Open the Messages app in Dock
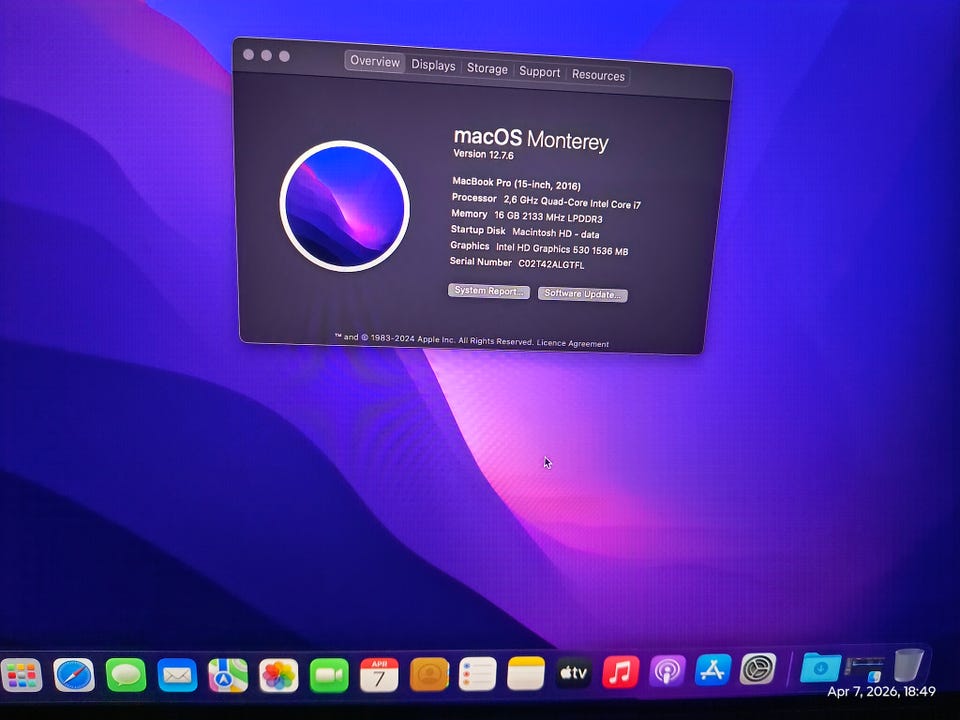The image size is (960, 720). (x=126, y=675)
